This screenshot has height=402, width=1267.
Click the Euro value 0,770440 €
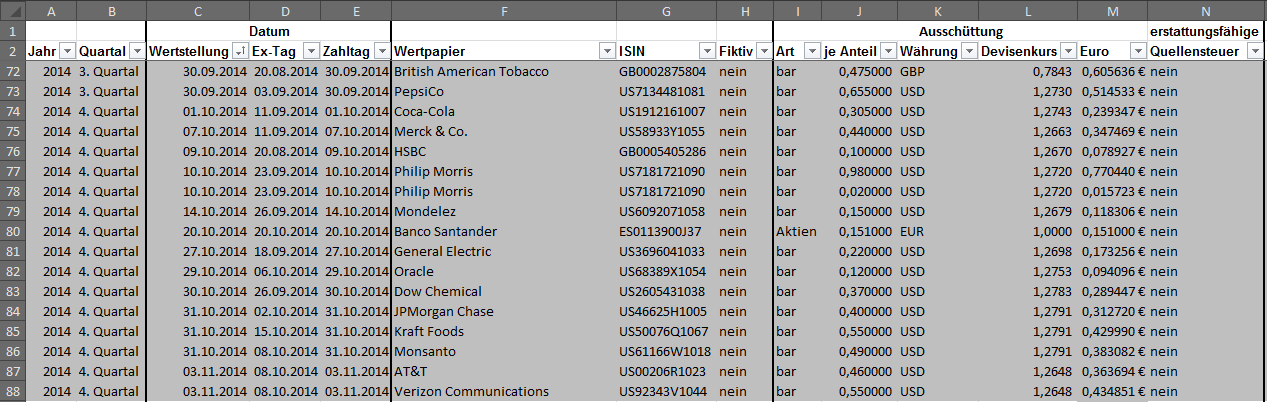pyautogui.click(x=1113, y=172)
